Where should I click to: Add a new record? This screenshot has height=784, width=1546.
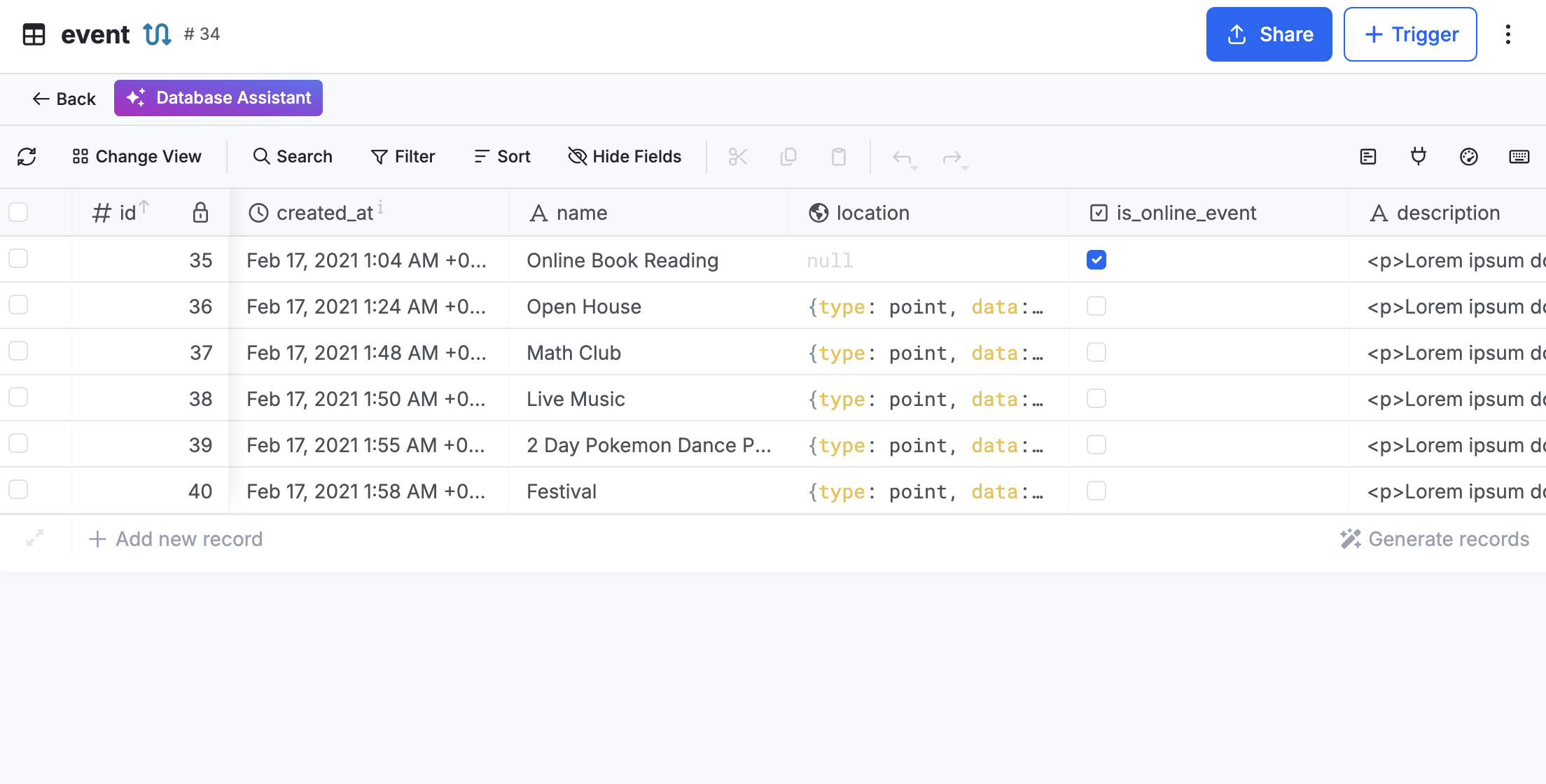(x=174, y=538)
